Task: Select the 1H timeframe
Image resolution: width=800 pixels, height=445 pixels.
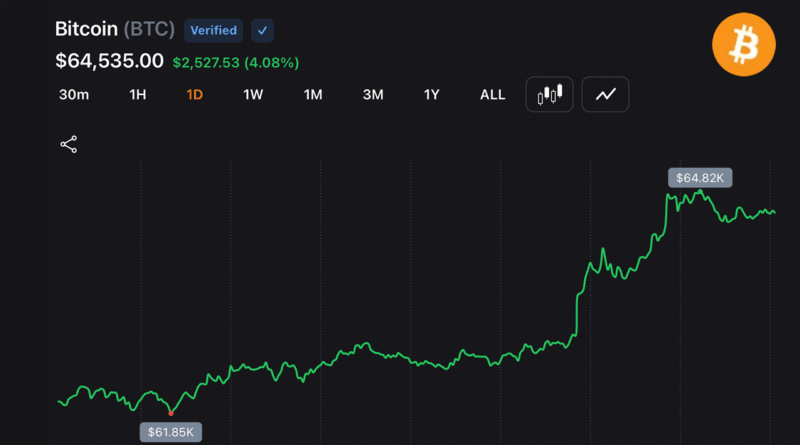Action: click(138, 94)
